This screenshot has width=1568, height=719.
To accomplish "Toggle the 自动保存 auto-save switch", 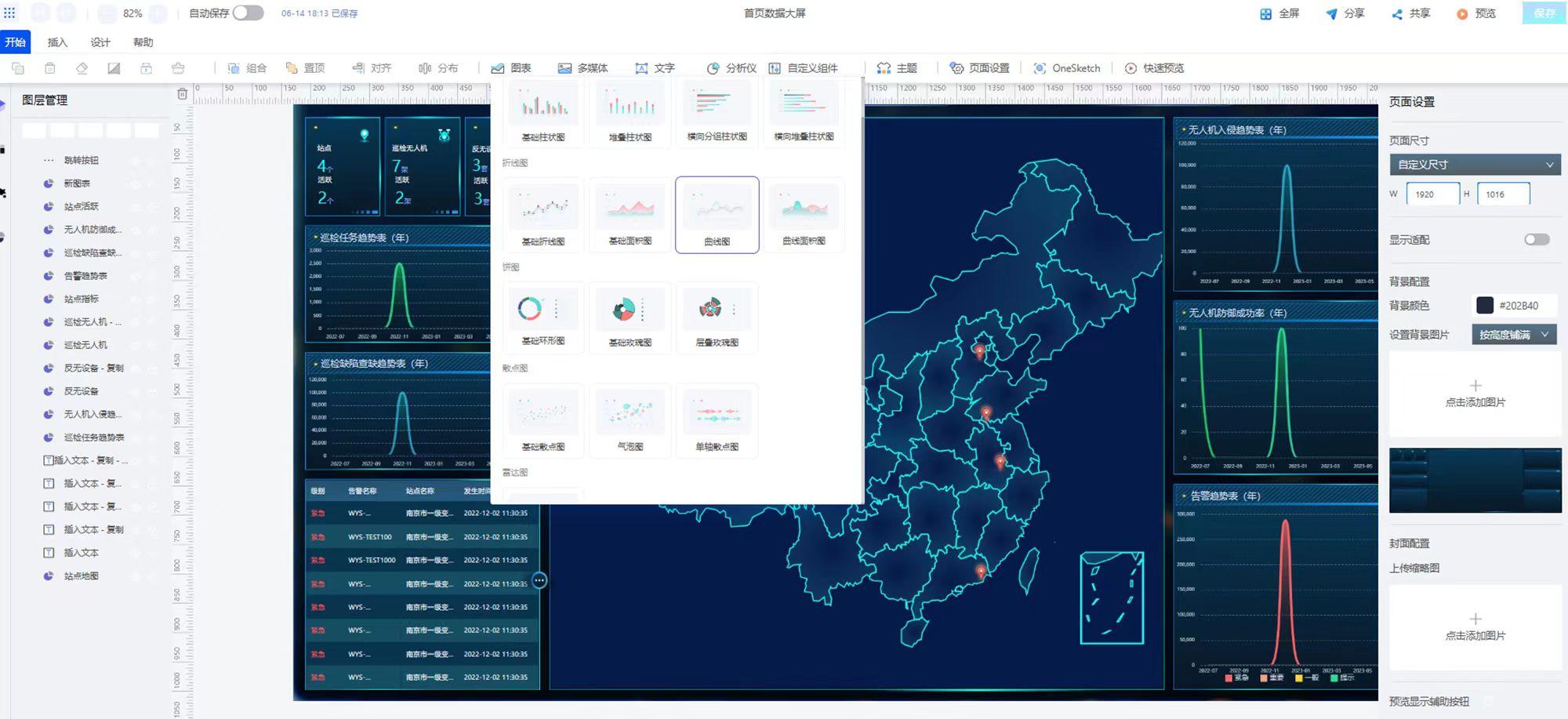I will [248, 13].
